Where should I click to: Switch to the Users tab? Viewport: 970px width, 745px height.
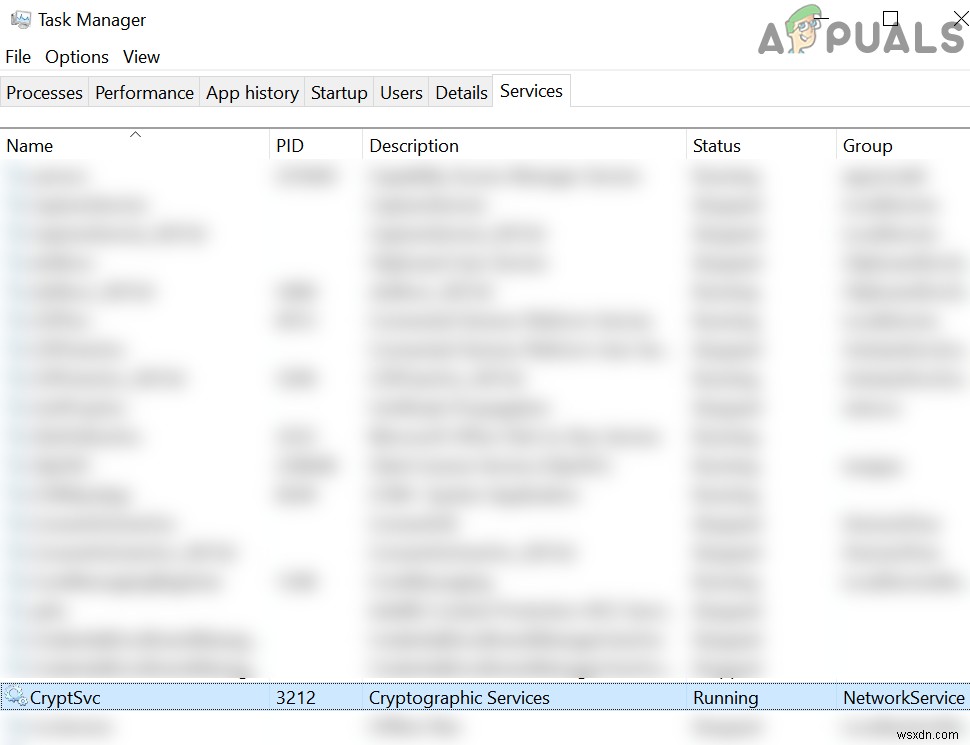coord(401,93)
